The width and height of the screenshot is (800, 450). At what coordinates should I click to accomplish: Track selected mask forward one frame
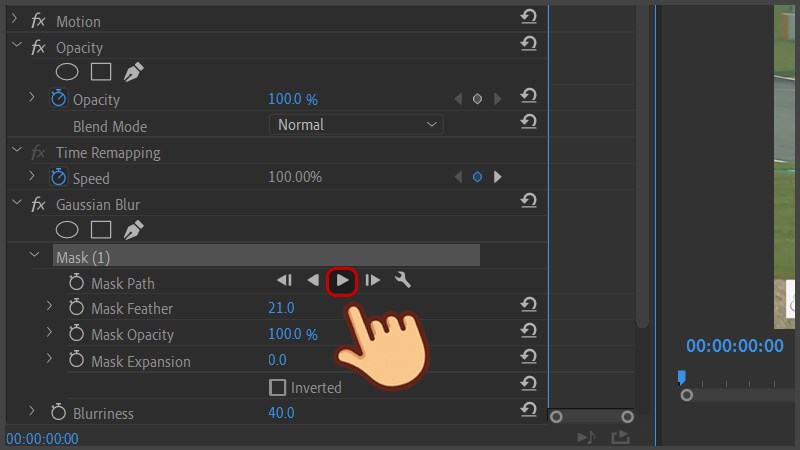coord(372,280)
